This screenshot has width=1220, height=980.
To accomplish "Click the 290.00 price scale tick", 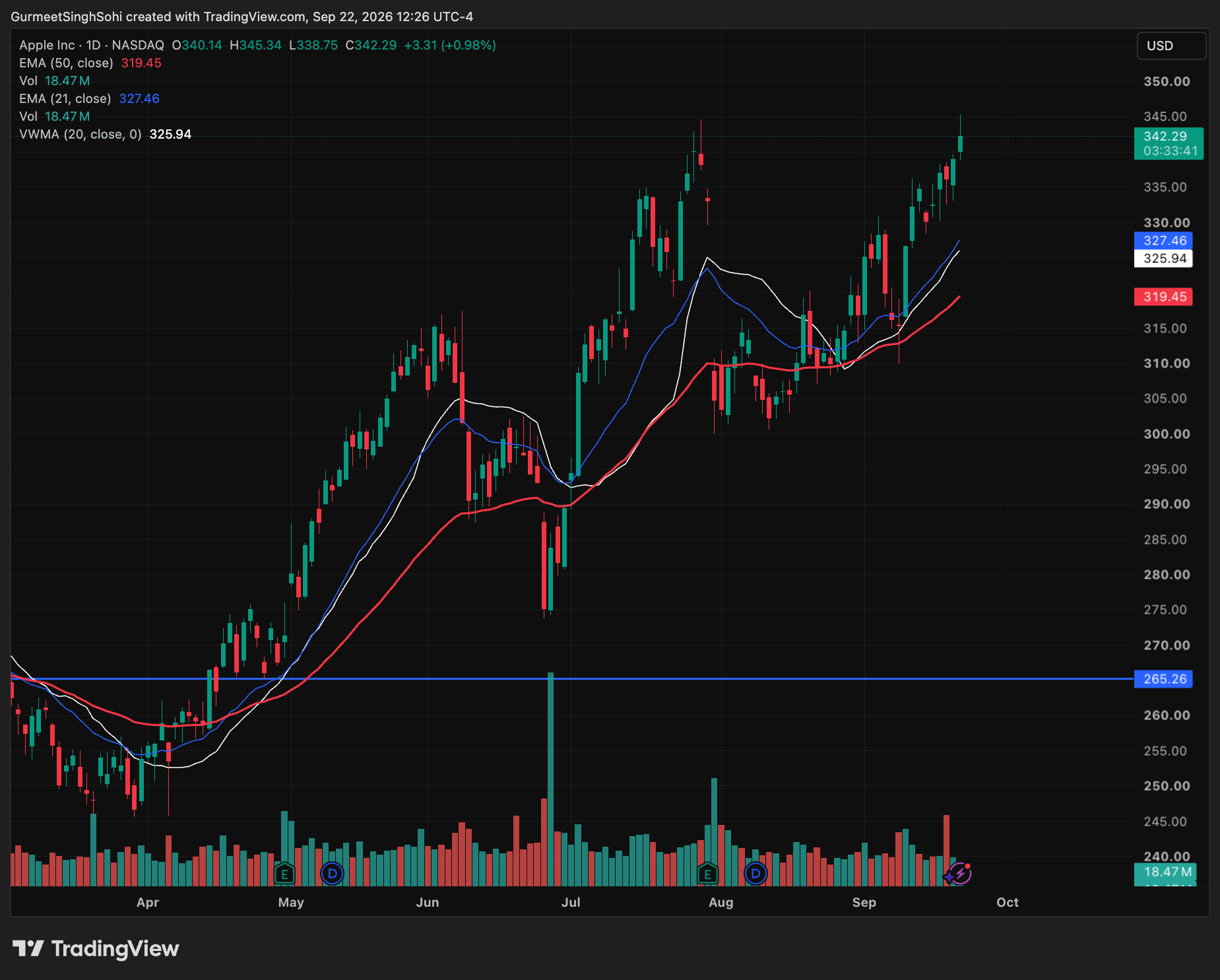I will pos(1167,504).
